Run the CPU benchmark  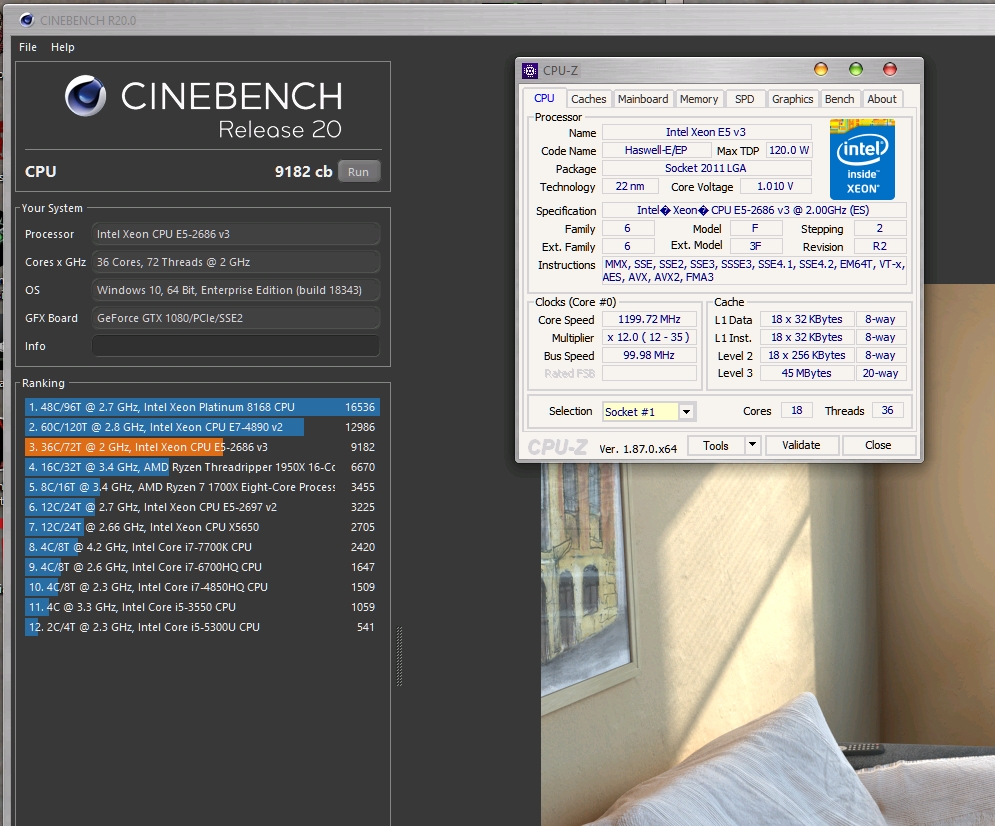click(359, 172)
